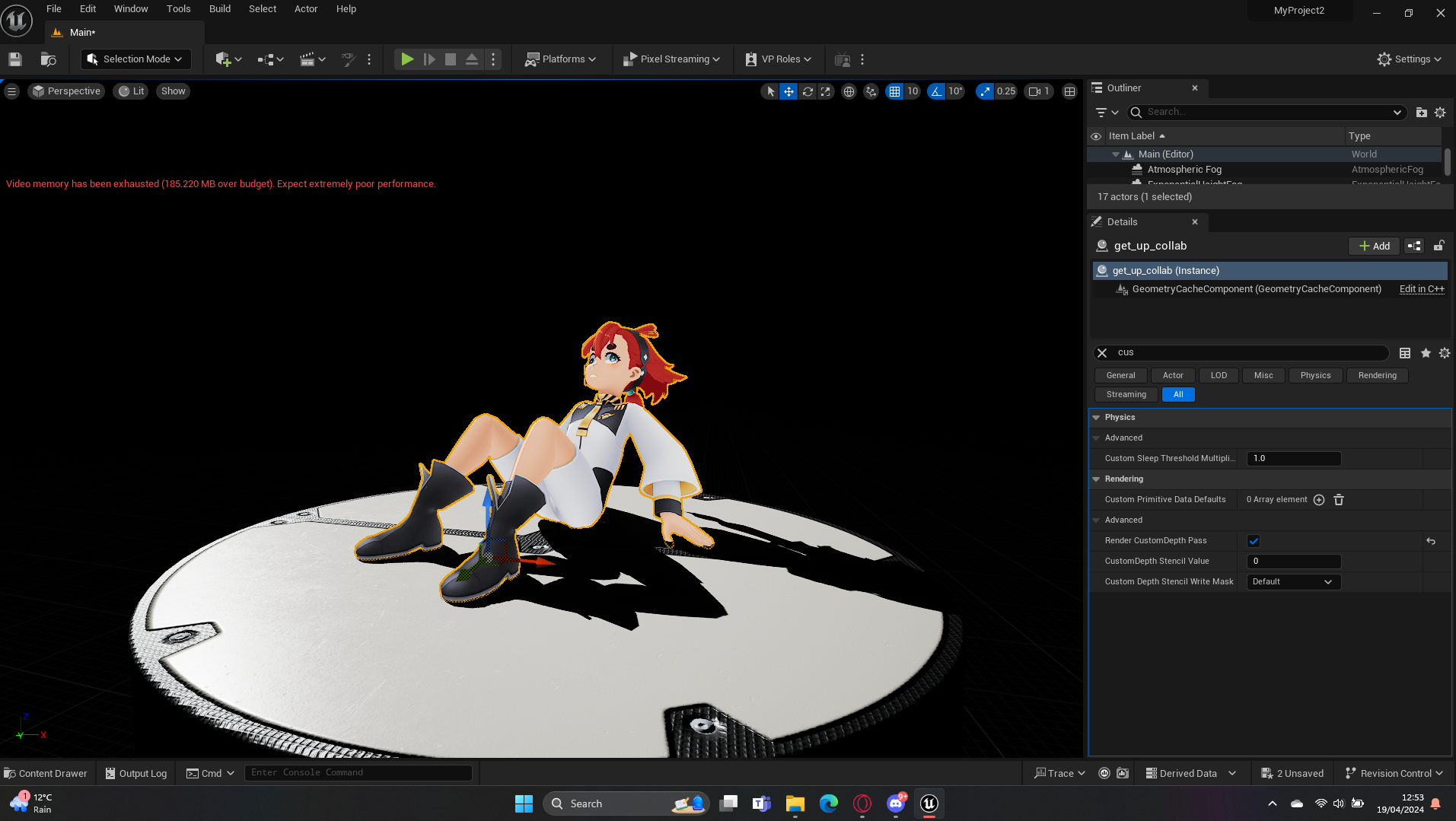Open the Tools menu
The width and height of the screenshot is (1456, 821).
pyautogui.click(x=179, y=9)
